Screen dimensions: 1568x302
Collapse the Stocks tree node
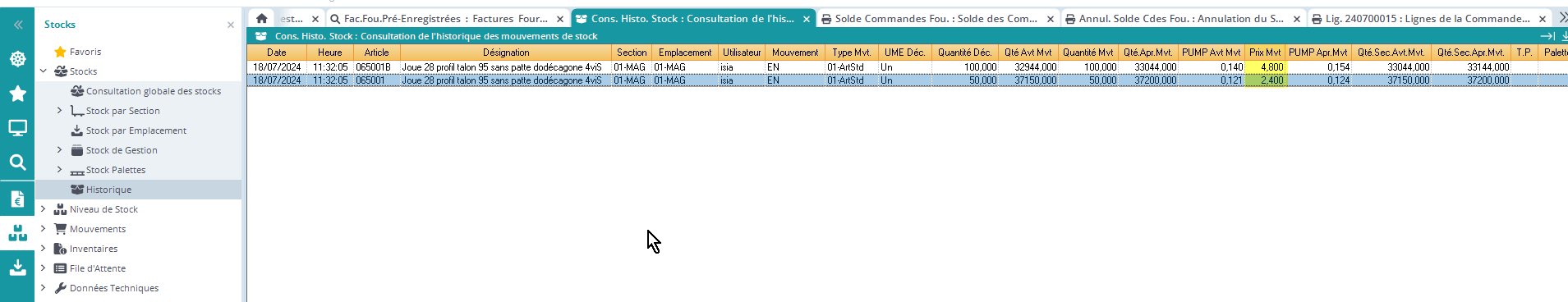43,71
